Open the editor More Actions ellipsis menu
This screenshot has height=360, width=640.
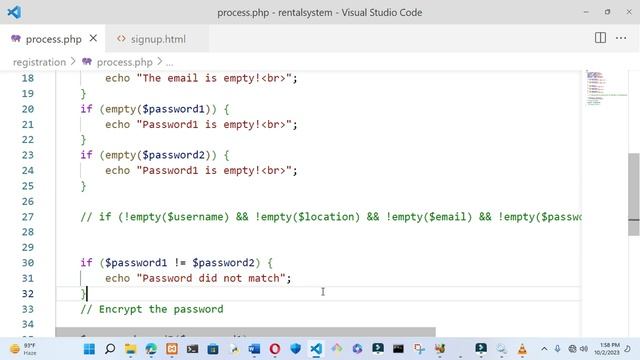tap(621, 38)
